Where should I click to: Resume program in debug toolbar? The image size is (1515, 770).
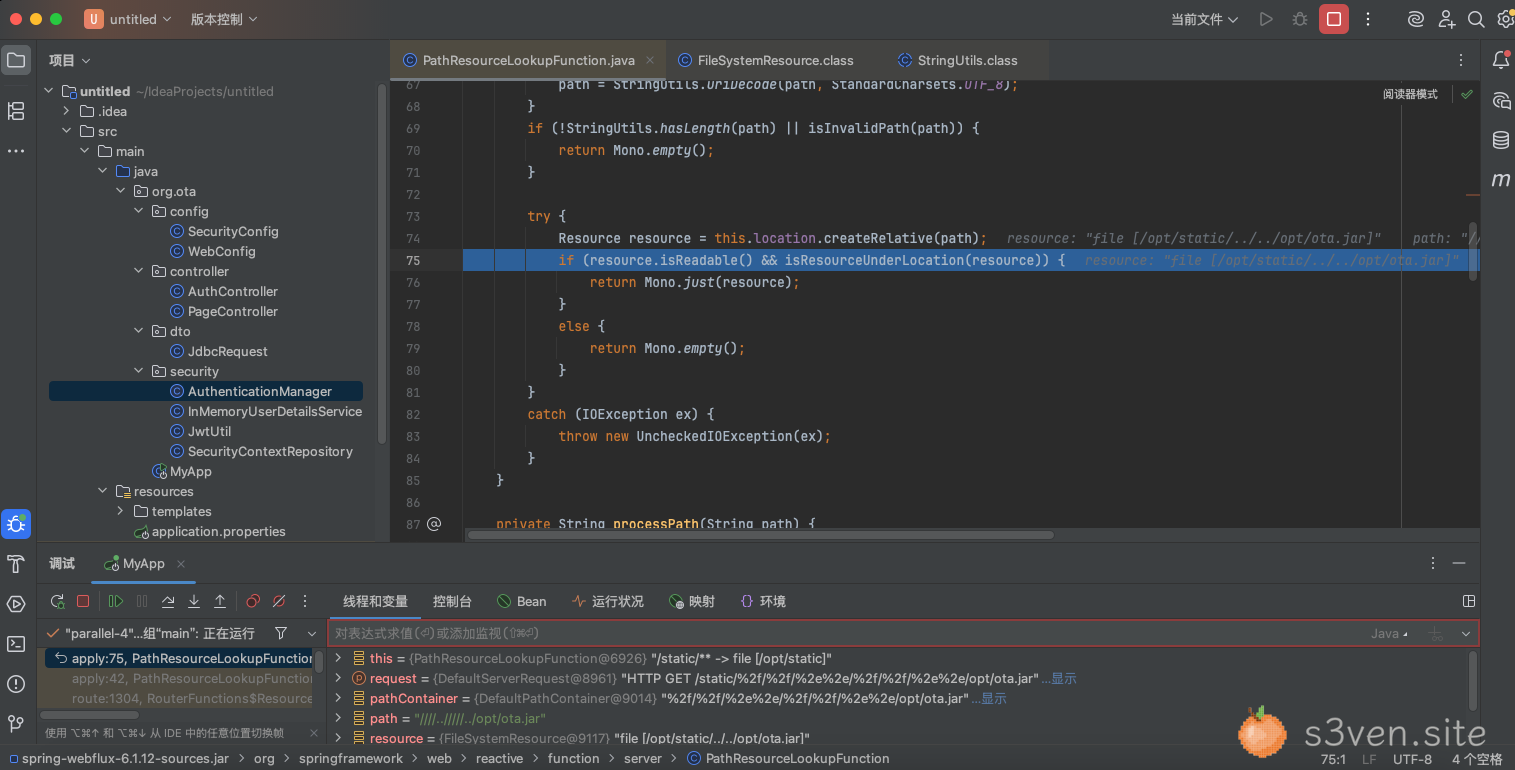pos(116,601)
